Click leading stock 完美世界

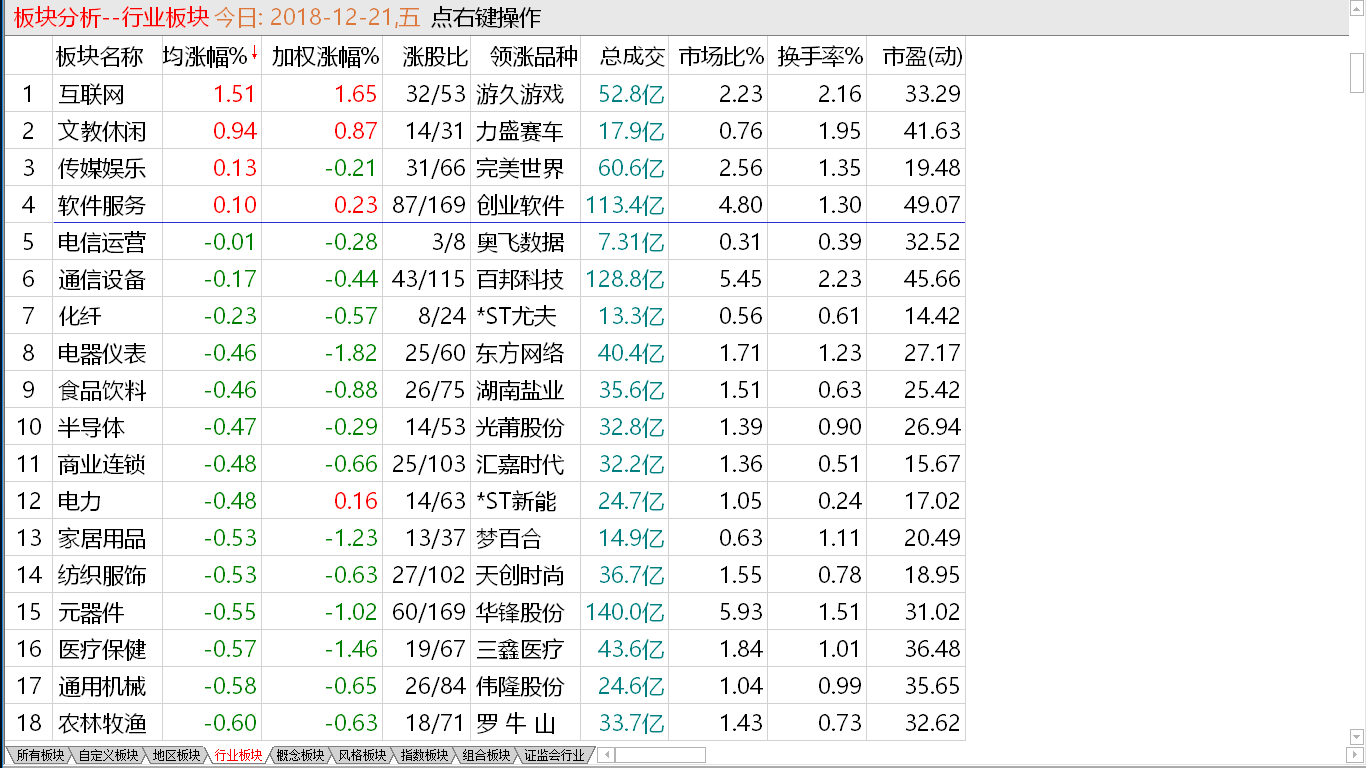tap(520, 168)
